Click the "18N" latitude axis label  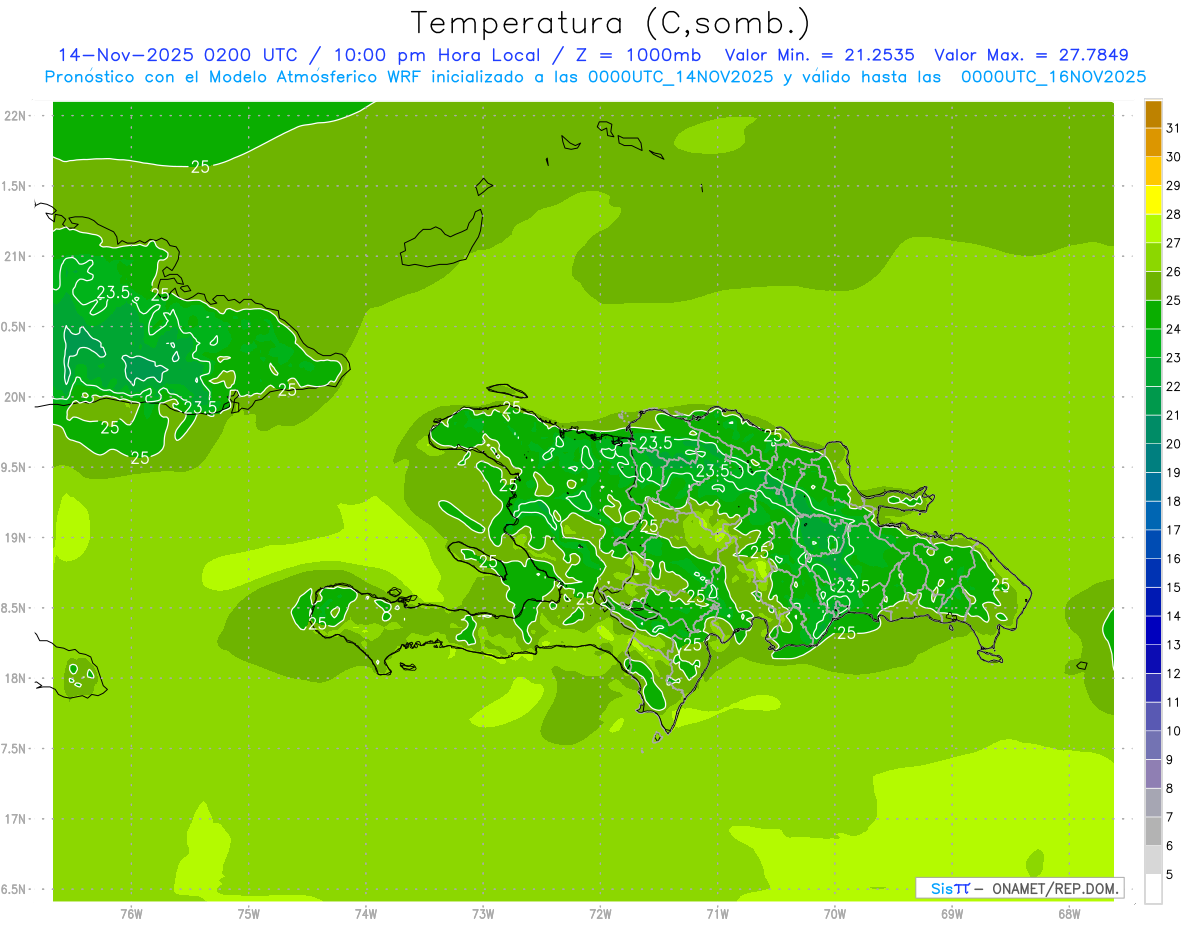pos(15,678)
